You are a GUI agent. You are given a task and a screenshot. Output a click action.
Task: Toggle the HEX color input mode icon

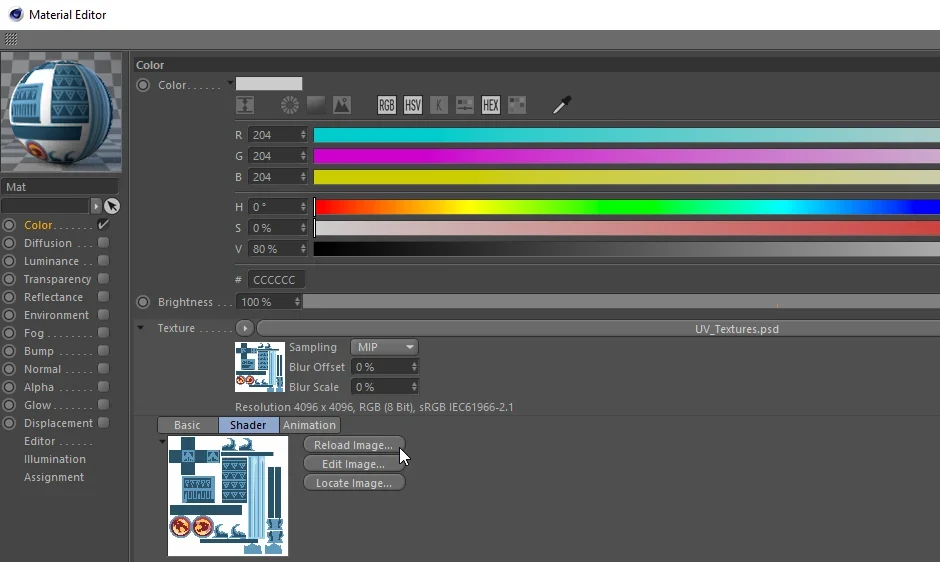(490, 105)
